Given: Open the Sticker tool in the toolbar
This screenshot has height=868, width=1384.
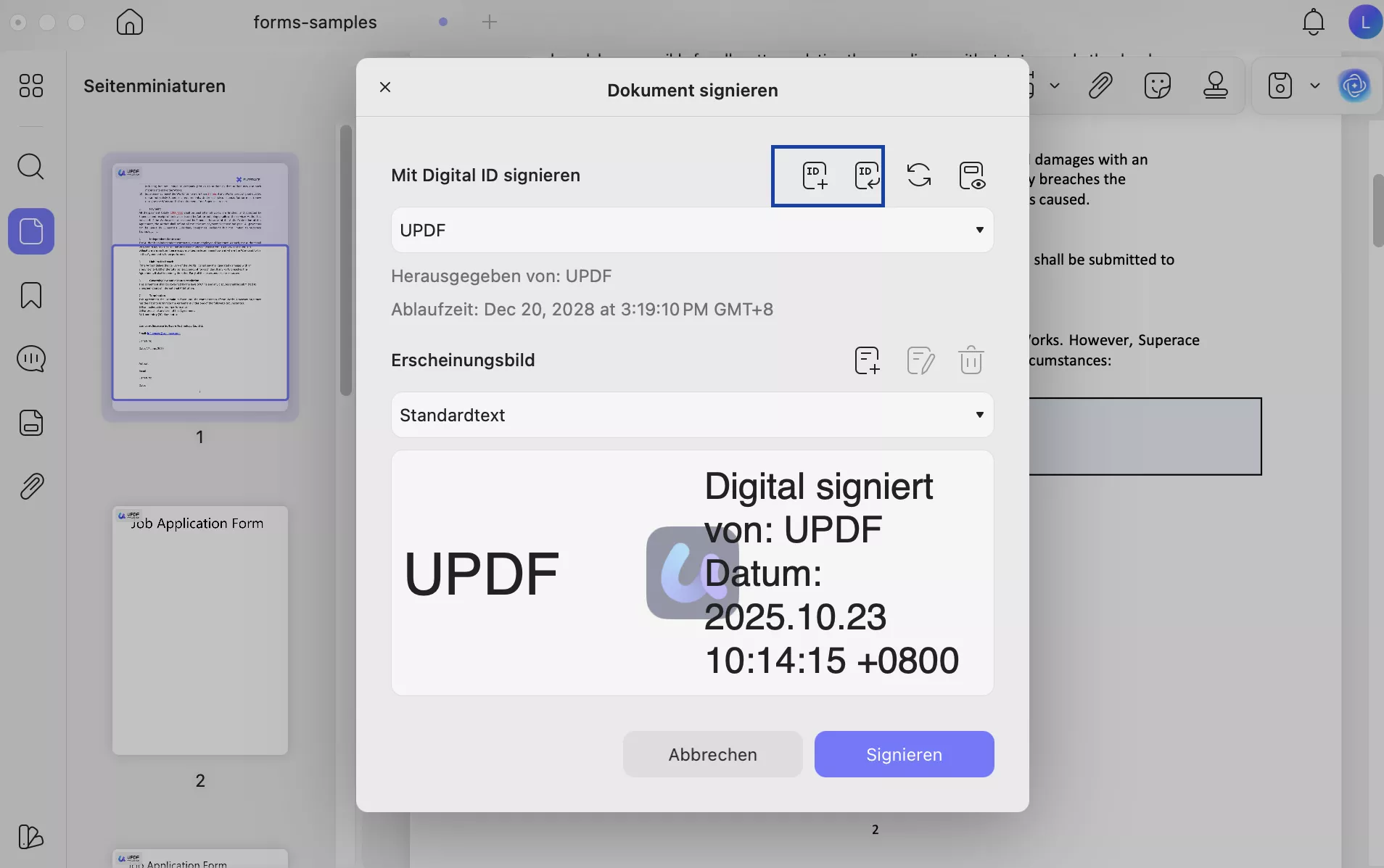Looking at the screenshot, I should (x=1157, y=86).
